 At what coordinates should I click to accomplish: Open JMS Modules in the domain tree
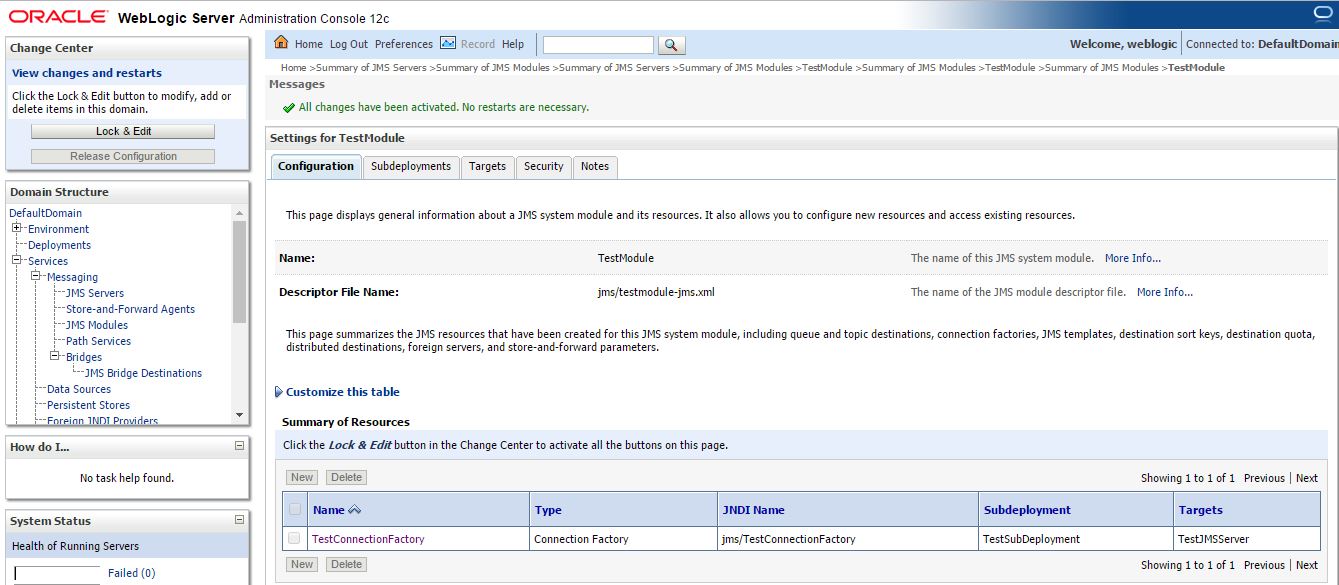(x=97, y=325)
